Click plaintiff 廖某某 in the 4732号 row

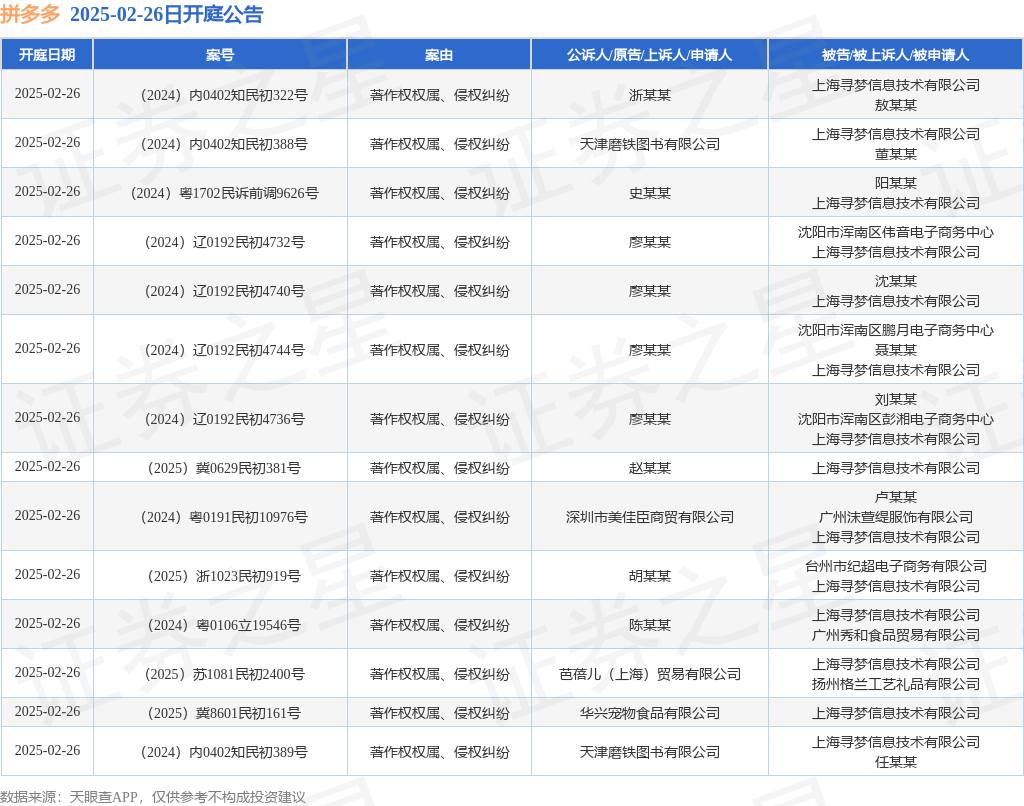pos(650,242)
